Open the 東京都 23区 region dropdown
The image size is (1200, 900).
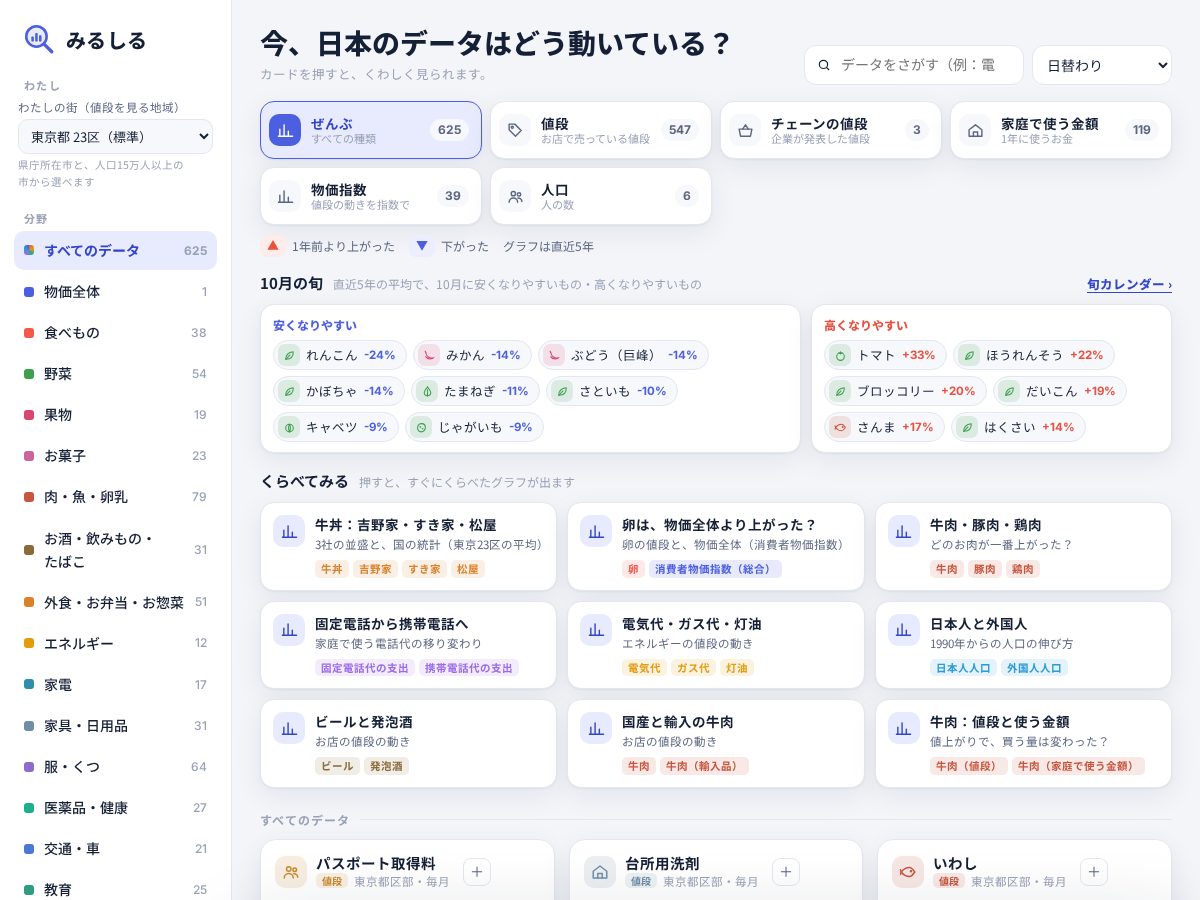click(115, 136)
